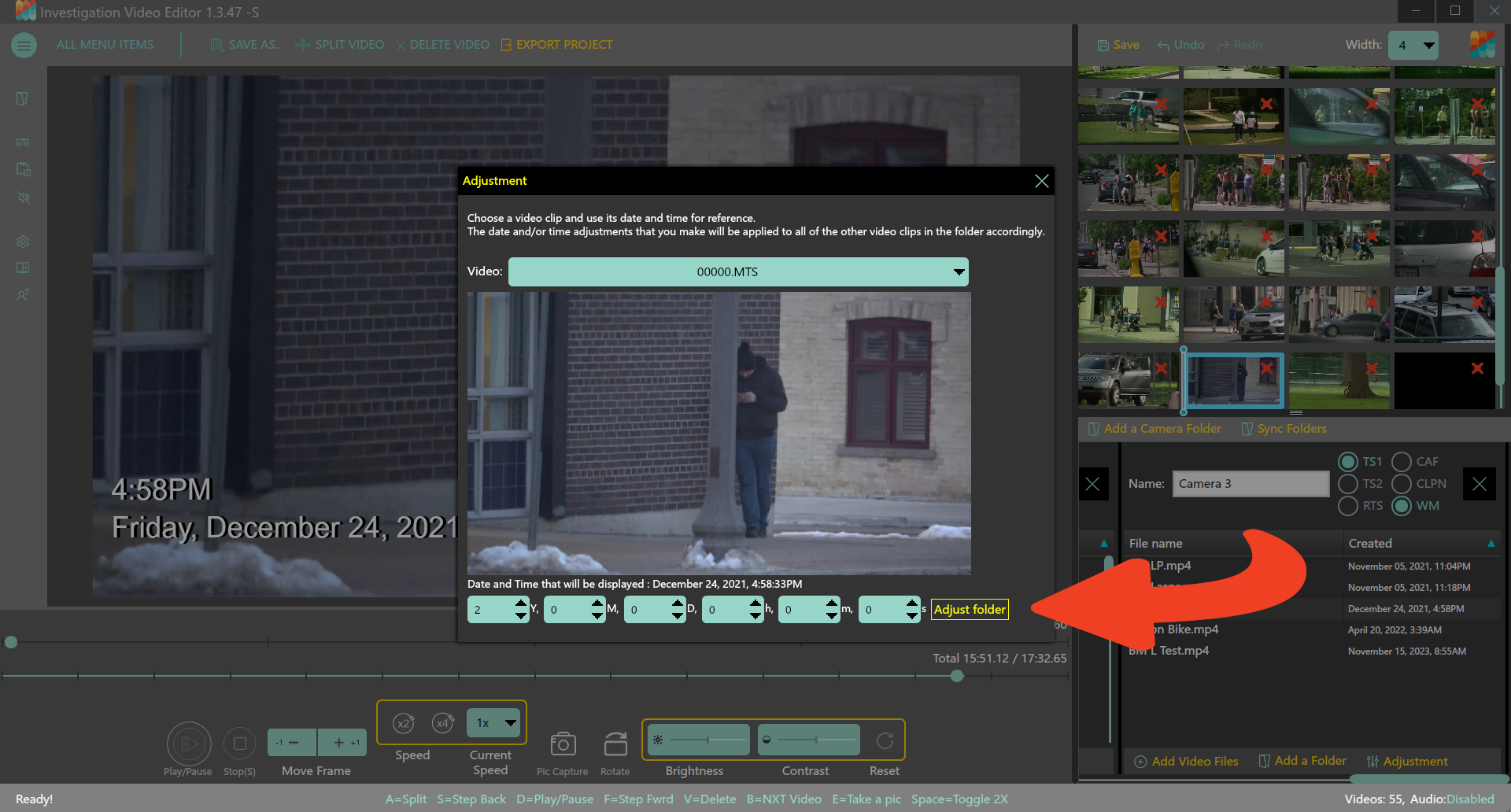This screenshot has width=1511, height=812.
Task: Move one frame back with -1
Action: coord(292,742)
